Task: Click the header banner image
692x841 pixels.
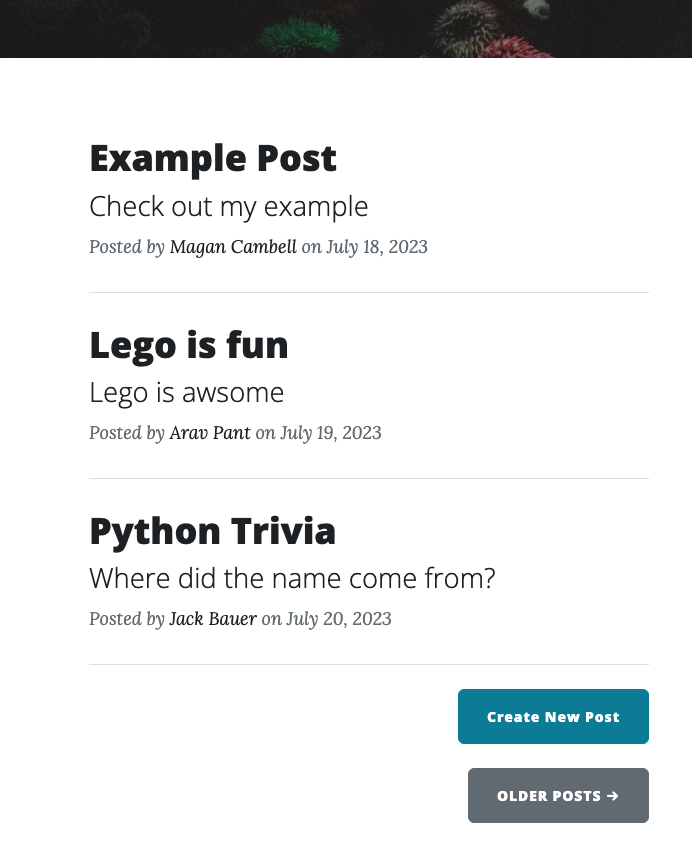Action: pyautogui.click(x=346, y=28)
